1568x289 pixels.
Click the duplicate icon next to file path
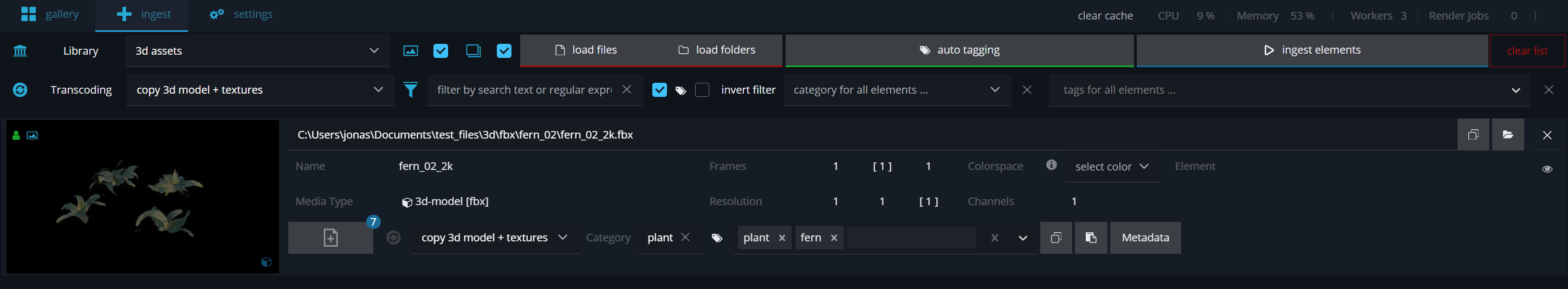click(1473, 134)
